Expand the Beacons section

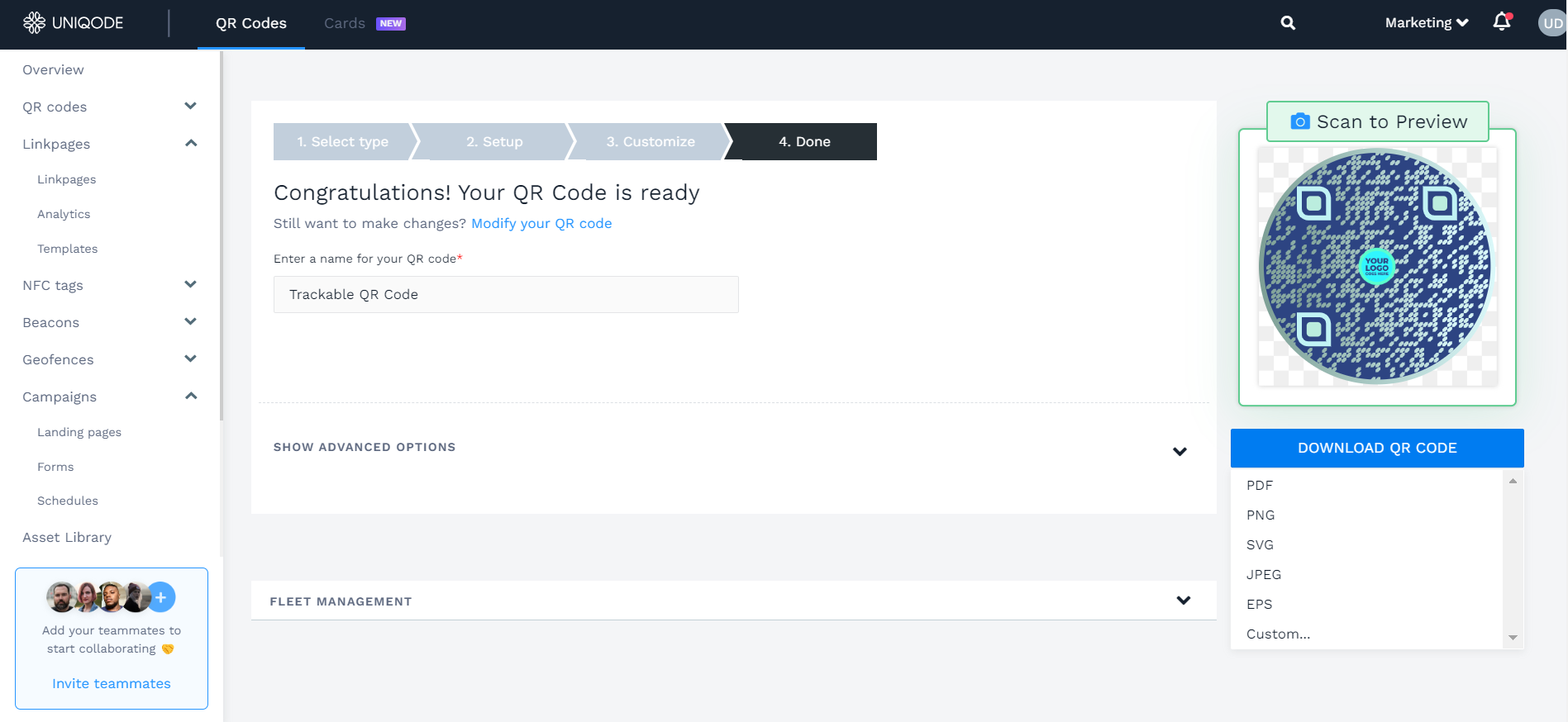(190, 322)
